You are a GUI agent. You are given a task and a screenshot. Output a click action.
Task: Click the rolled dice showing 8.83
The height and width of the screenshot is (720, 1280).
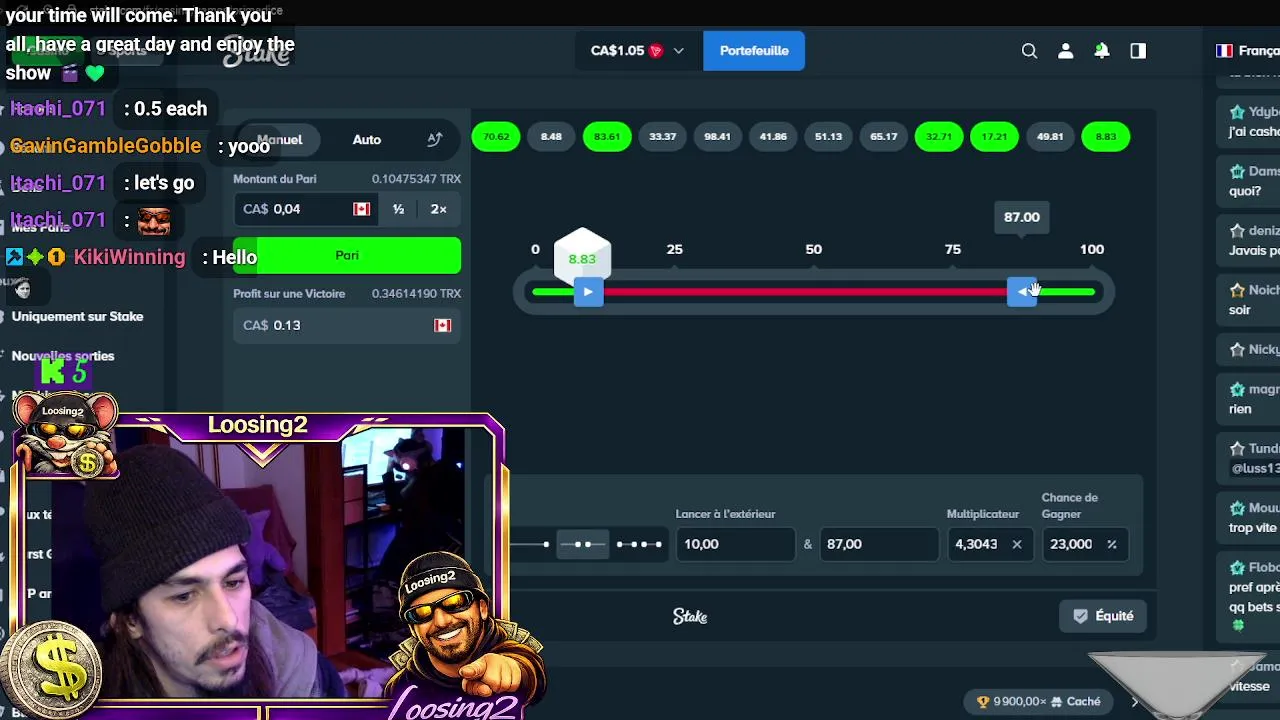pyautogui.click(x=582, y=256)
